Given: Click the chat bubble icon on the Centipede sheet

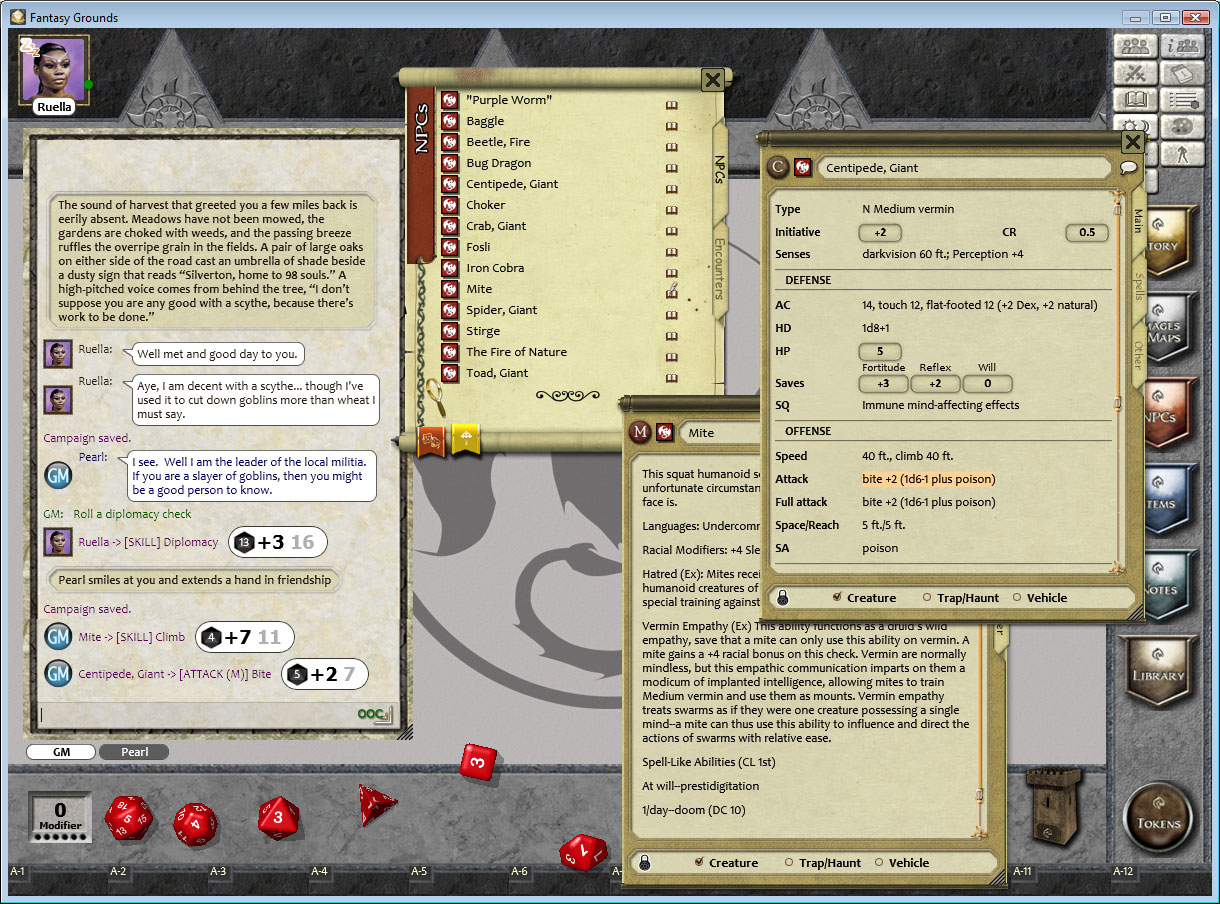Looking at the screenshot, I should (x=1130, y=167).
